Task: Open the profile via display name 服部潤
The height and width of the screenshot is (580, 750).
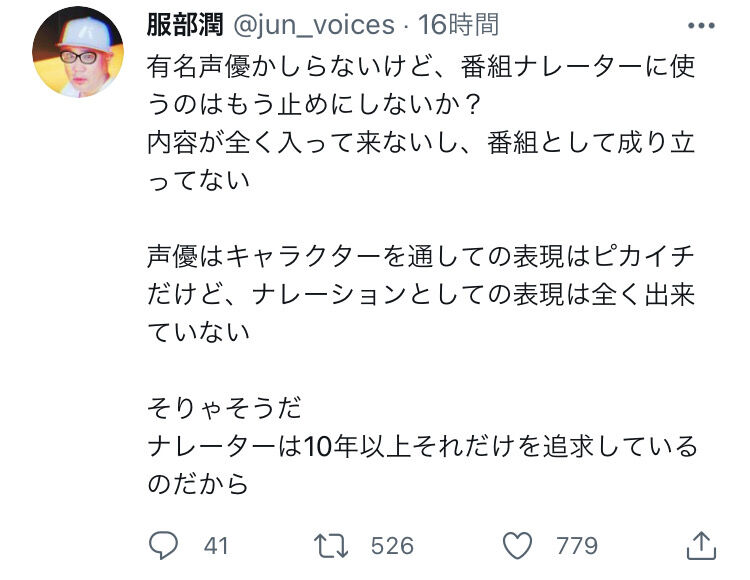Action: click(x=185, y=25)
